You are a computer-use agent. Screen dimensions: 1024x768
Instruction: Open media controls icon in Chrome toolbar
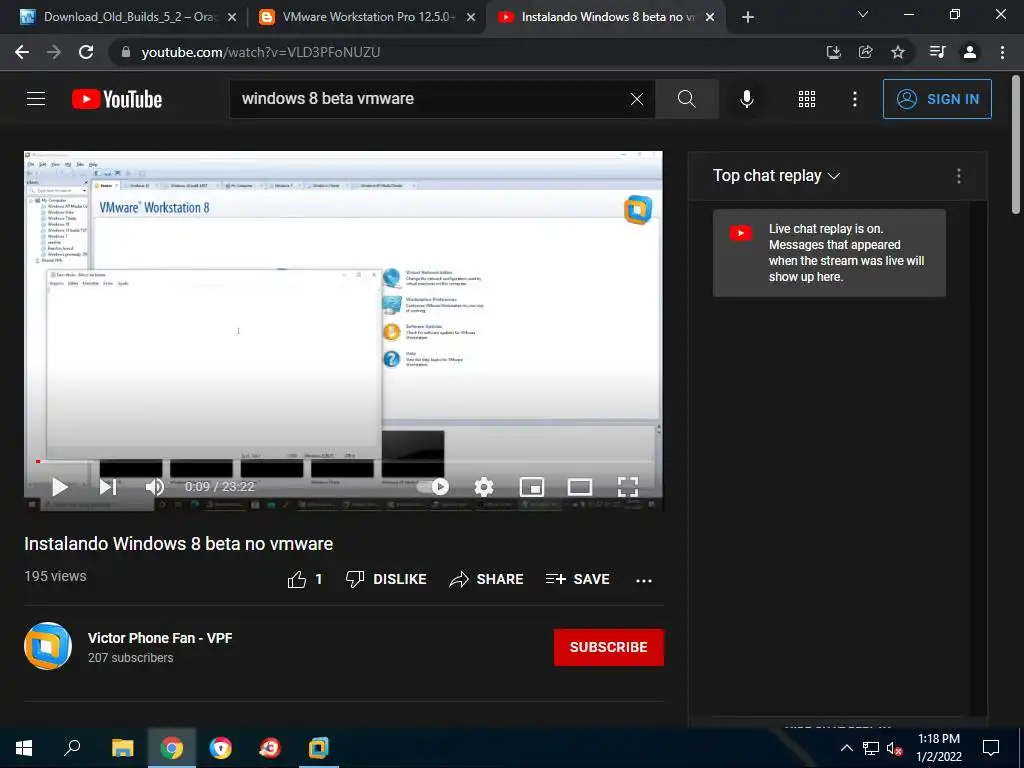tap(937, 52)
